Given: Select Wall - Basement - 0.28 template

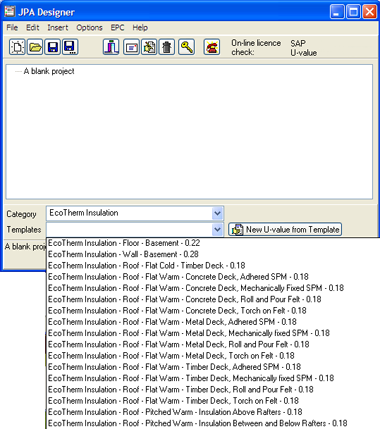Looking at the screenshot, I should point(123,254).
